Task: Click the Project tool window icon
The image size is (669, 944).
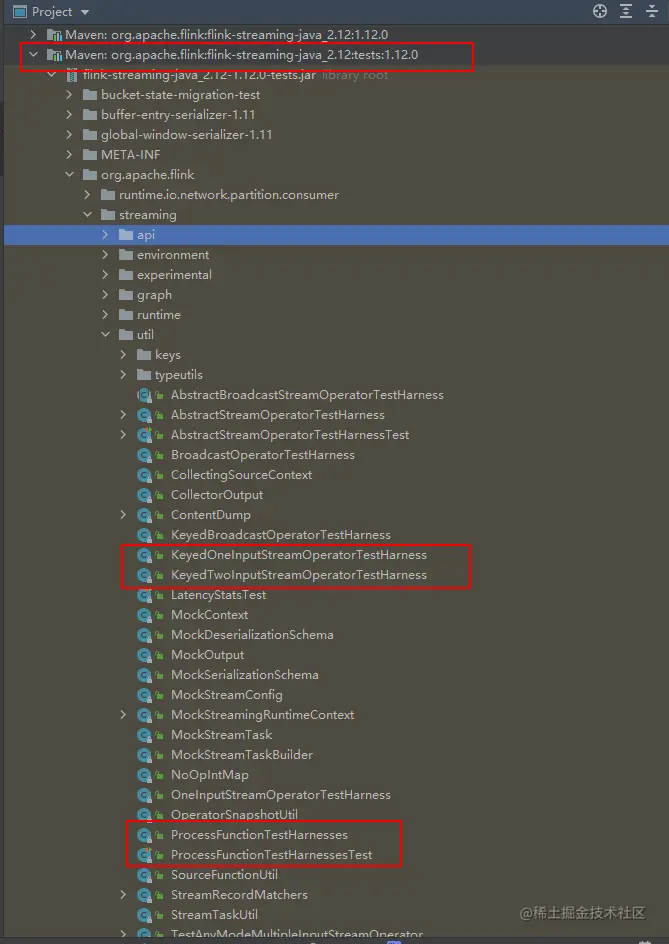Action: tap(20, 11)
